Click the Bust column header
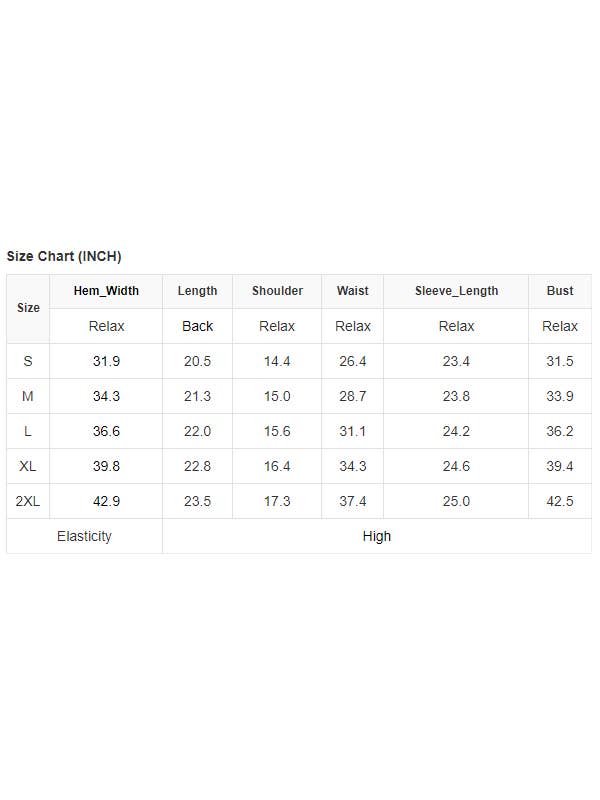Viewport: 600px width, 800px height. tap(560, 291)
